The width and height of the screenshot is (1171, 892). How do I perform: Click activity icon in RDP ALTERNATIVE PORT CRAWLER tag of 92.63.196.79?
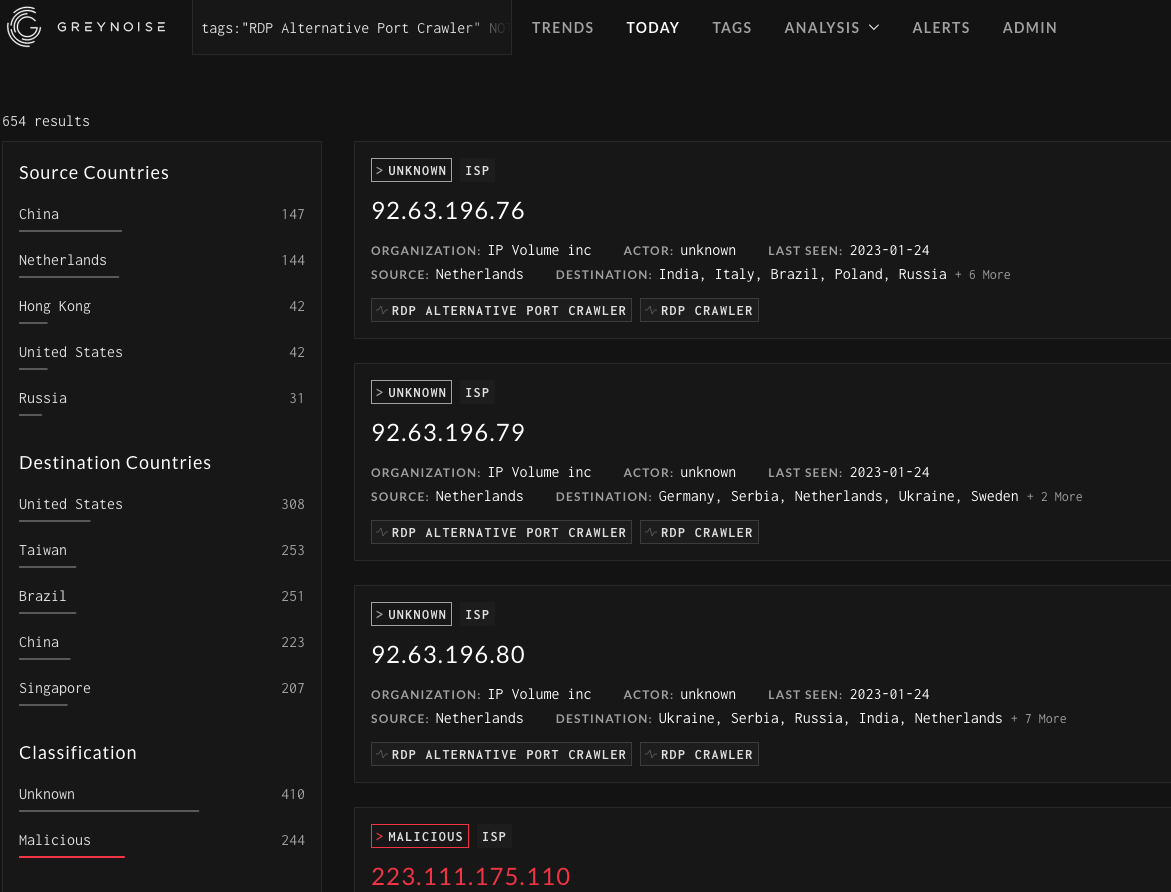coord(382,532)
